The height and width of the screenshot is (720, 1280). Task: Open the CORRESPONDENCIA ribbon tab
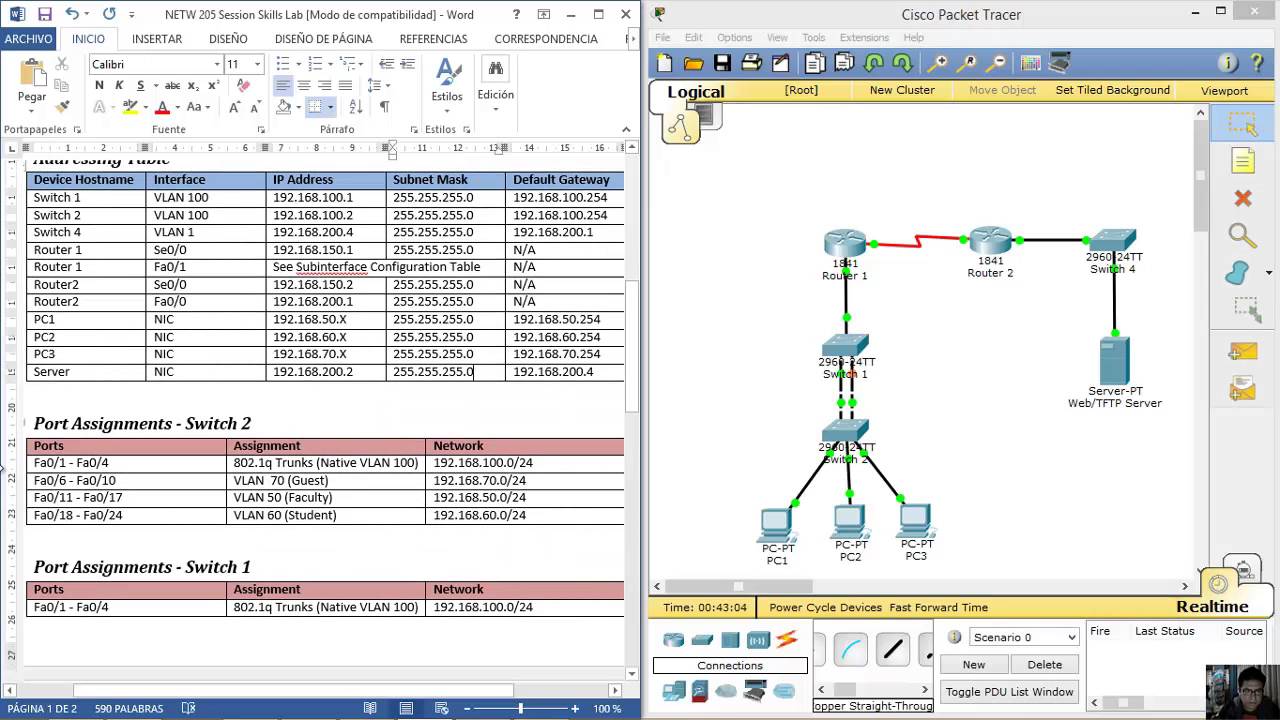(x=546, y=39)
